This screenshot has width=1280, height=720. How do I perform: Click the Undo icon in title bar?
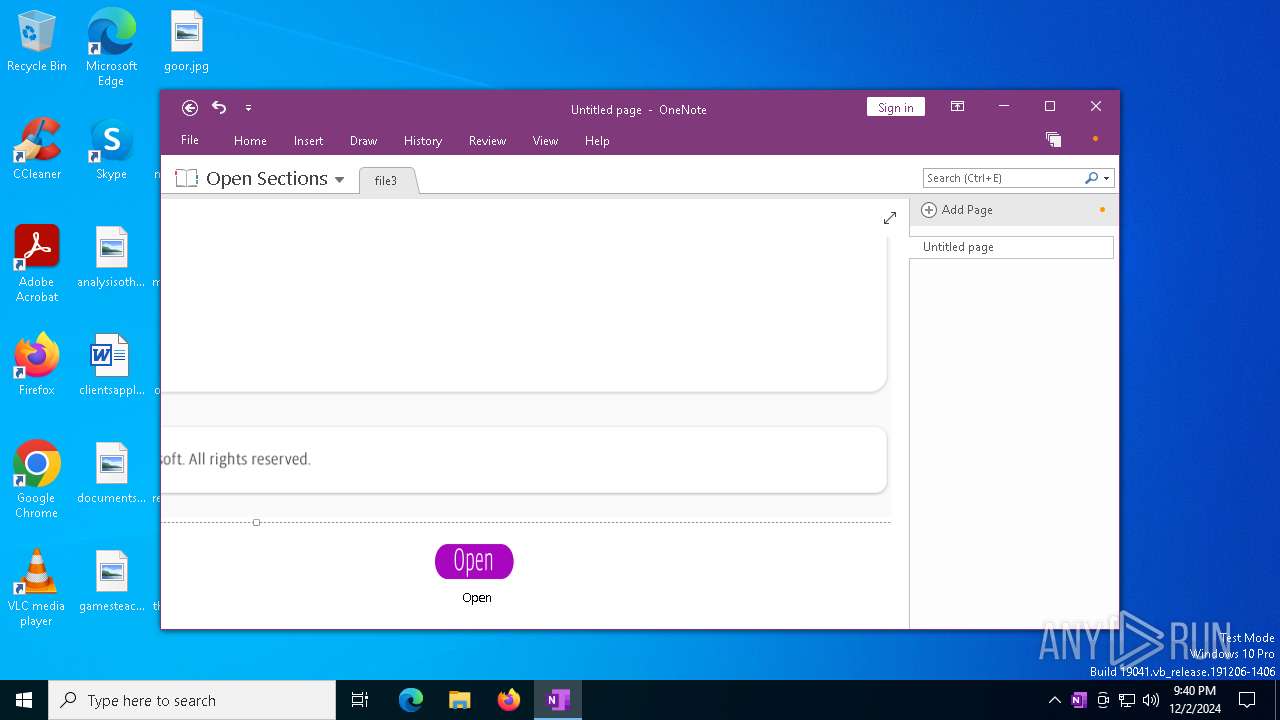coord(219,108)
